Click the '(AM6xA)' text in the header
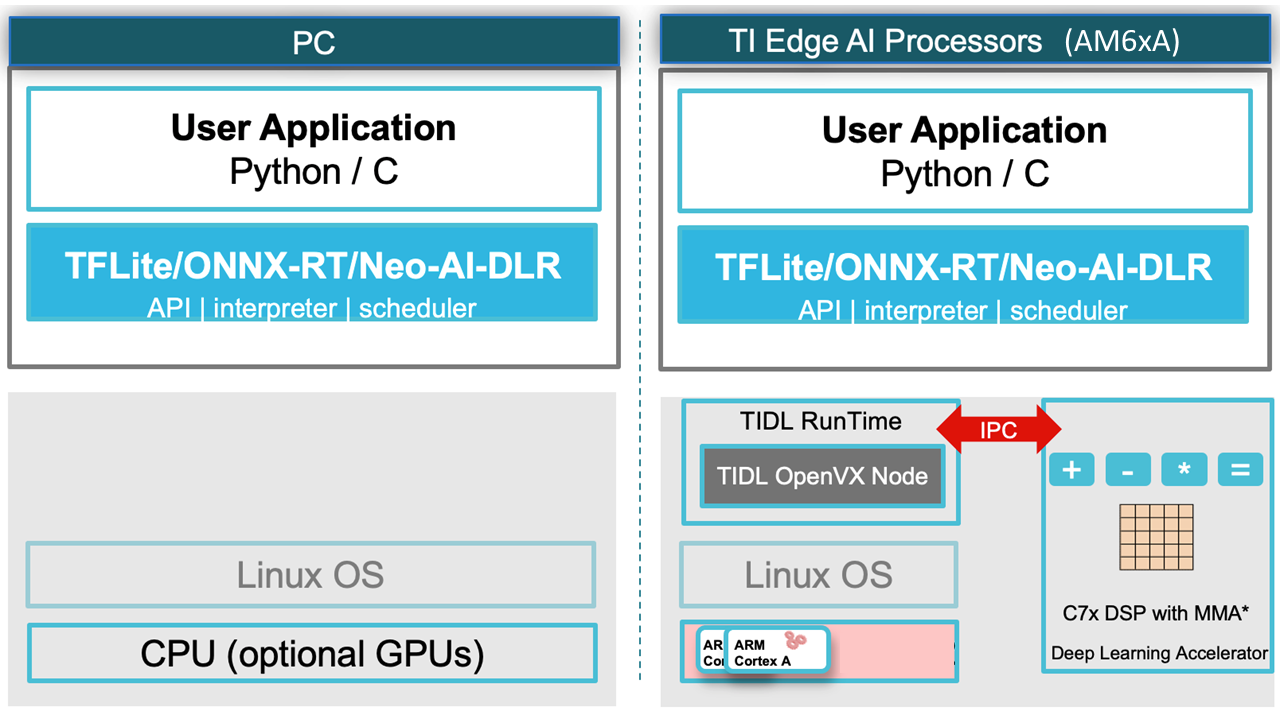The height and width of the screenshot is (720, 1280). click(1123, 41)
